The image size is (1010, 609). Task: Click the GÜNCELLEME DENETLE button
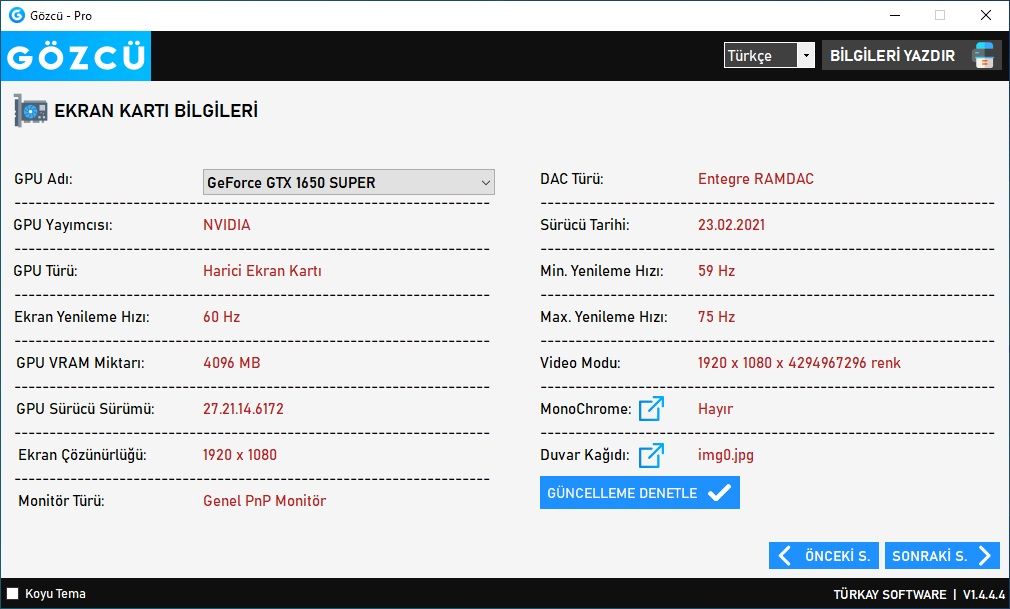(640, 493)
